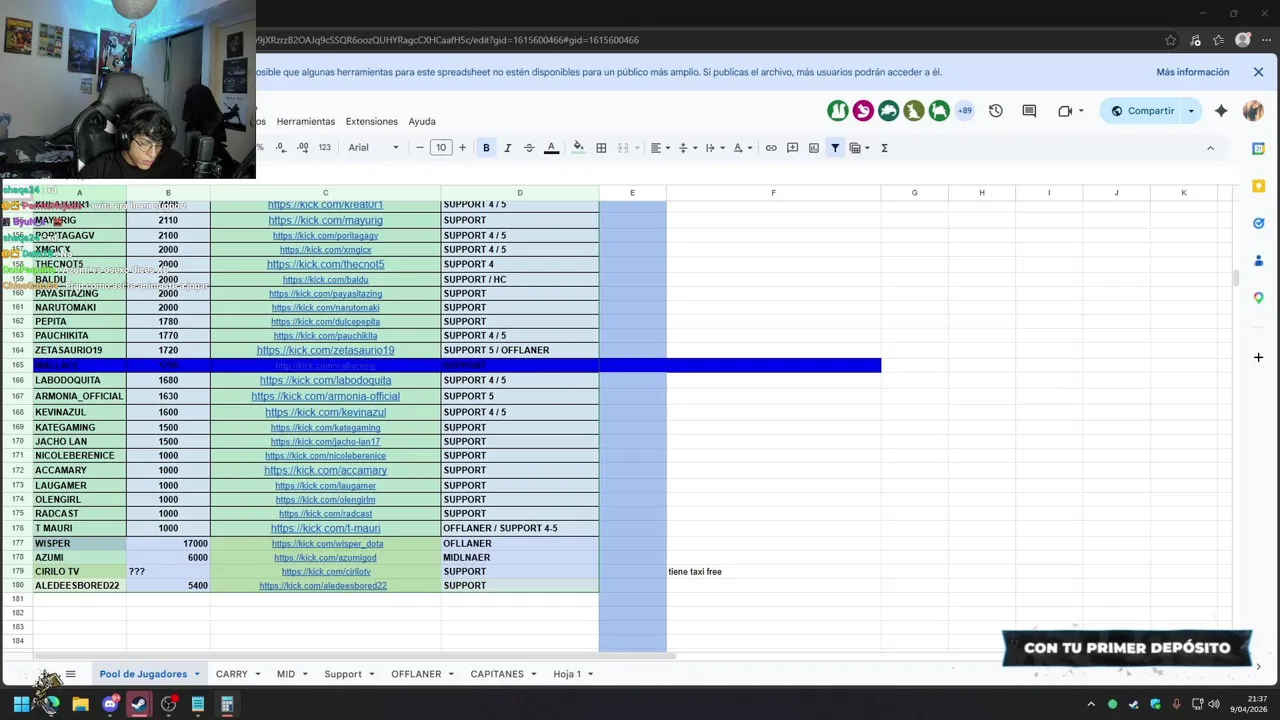Viewport: 1280px width, 720px height.
Task: Toggle the filter funnel button
Action: coord(835,148)
